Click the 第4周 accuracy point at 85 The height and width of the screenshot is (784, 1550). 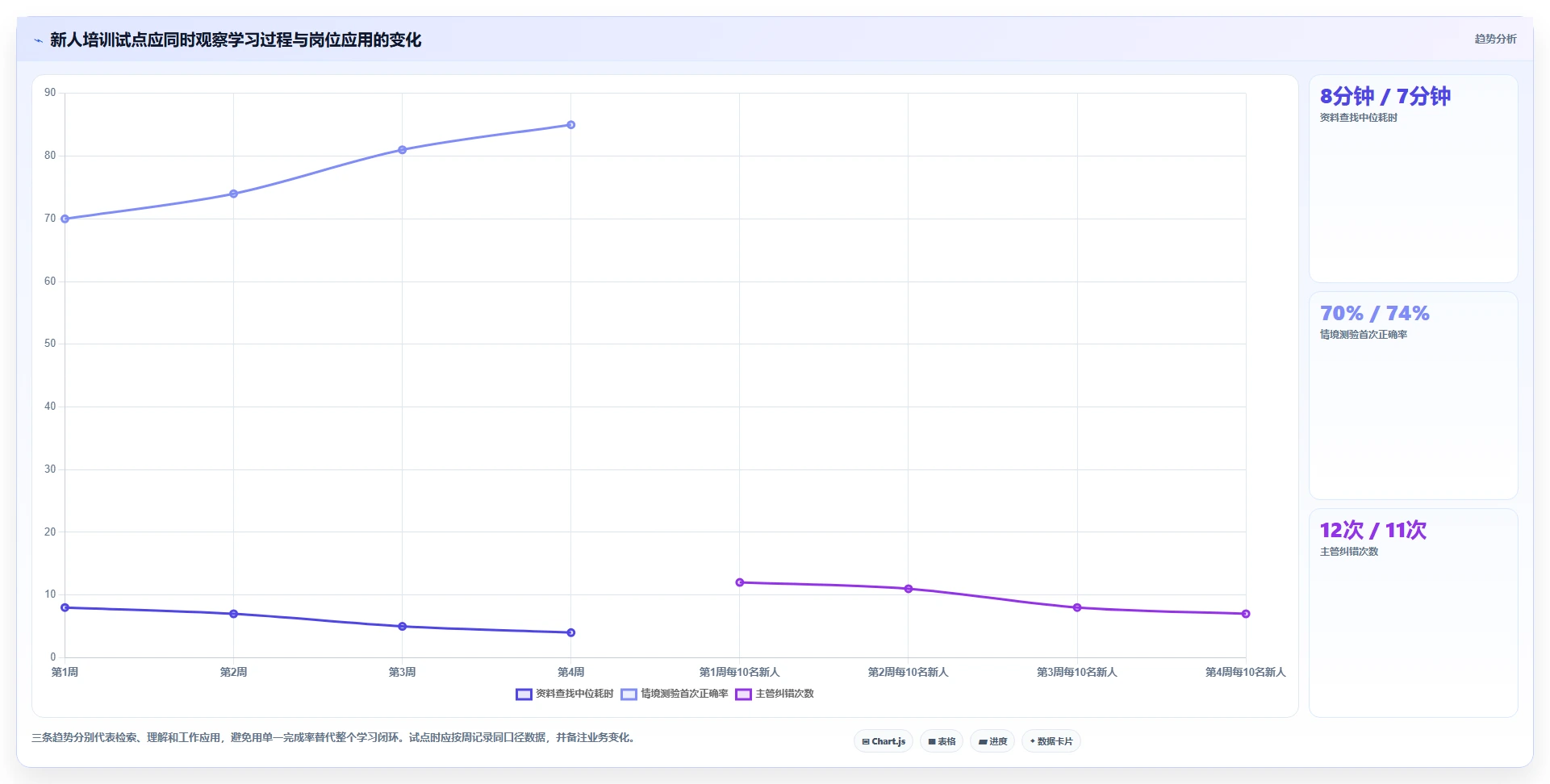click(x=571, y=125)
